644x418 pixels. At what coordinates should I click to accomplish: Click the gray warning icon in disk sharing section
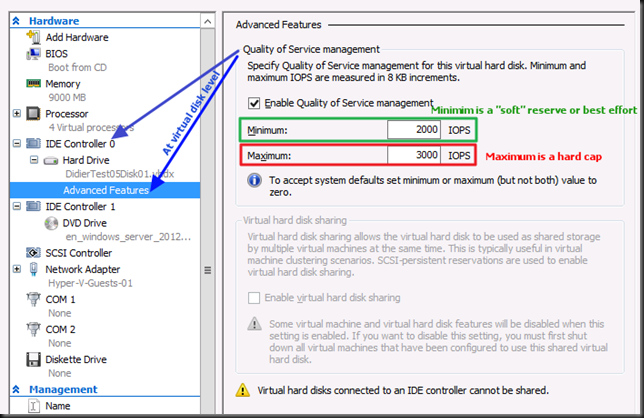click(x=254, y=324)
